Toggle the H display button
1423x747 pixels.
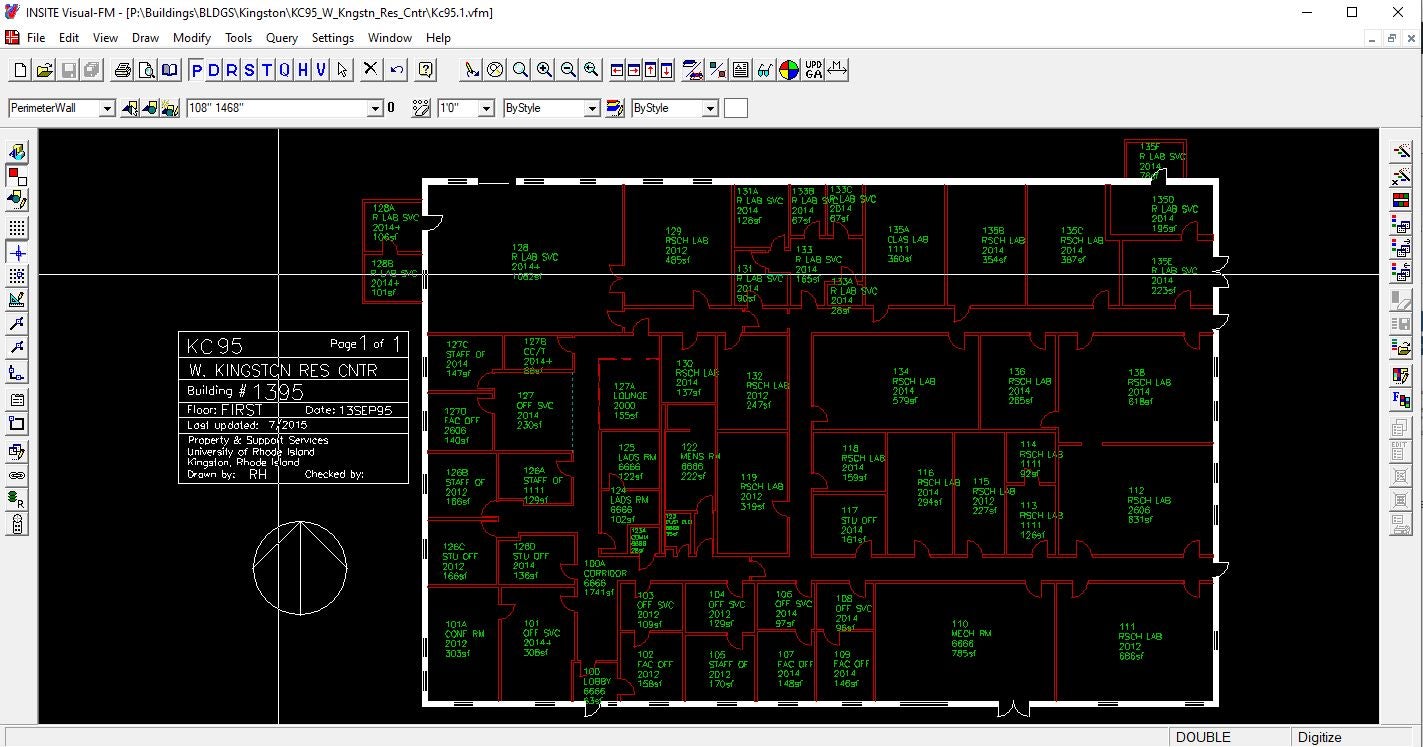pyautogui.click(x=303, y=70)
